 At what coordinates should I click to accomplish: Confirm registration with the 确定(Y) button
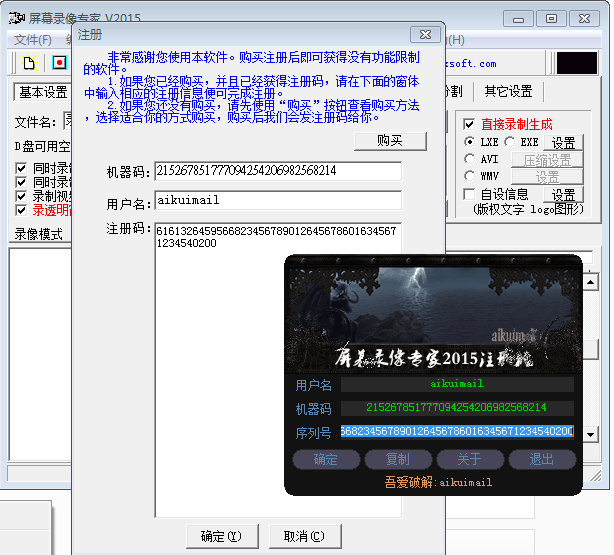coord(222,536)
